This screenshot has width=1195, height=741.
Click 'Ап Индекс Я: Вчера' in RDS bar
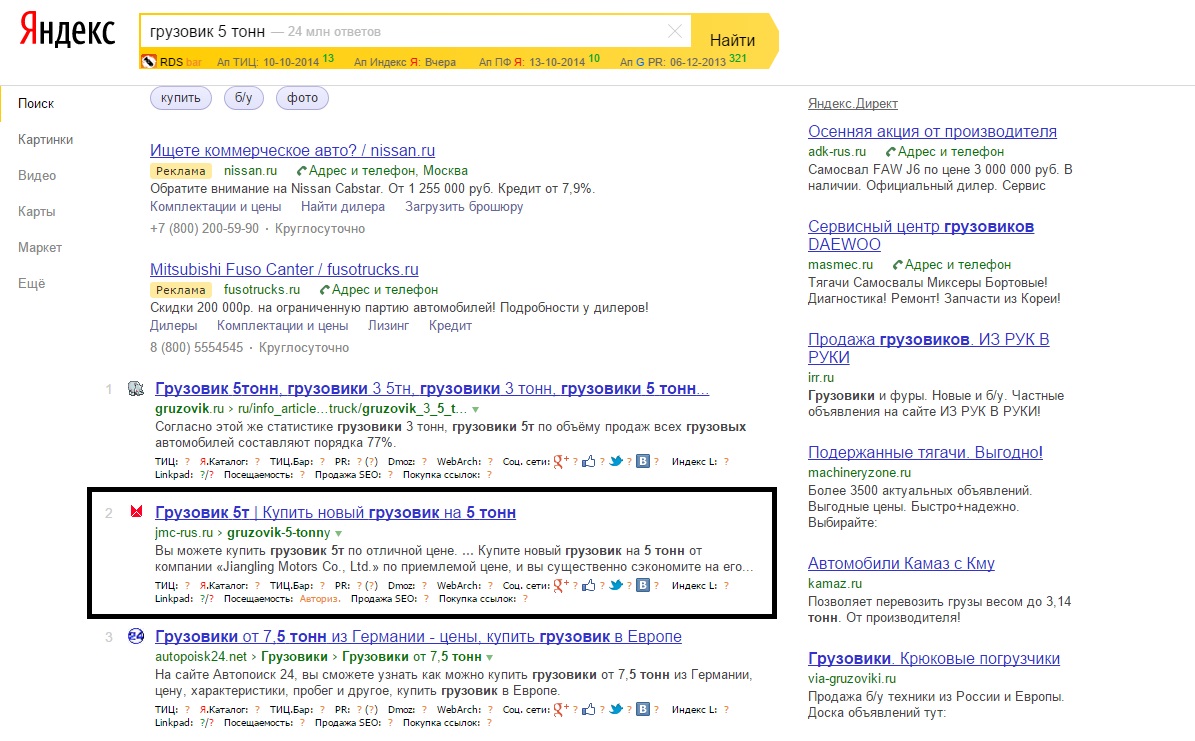pyautogui.click(x=405, y=62)
